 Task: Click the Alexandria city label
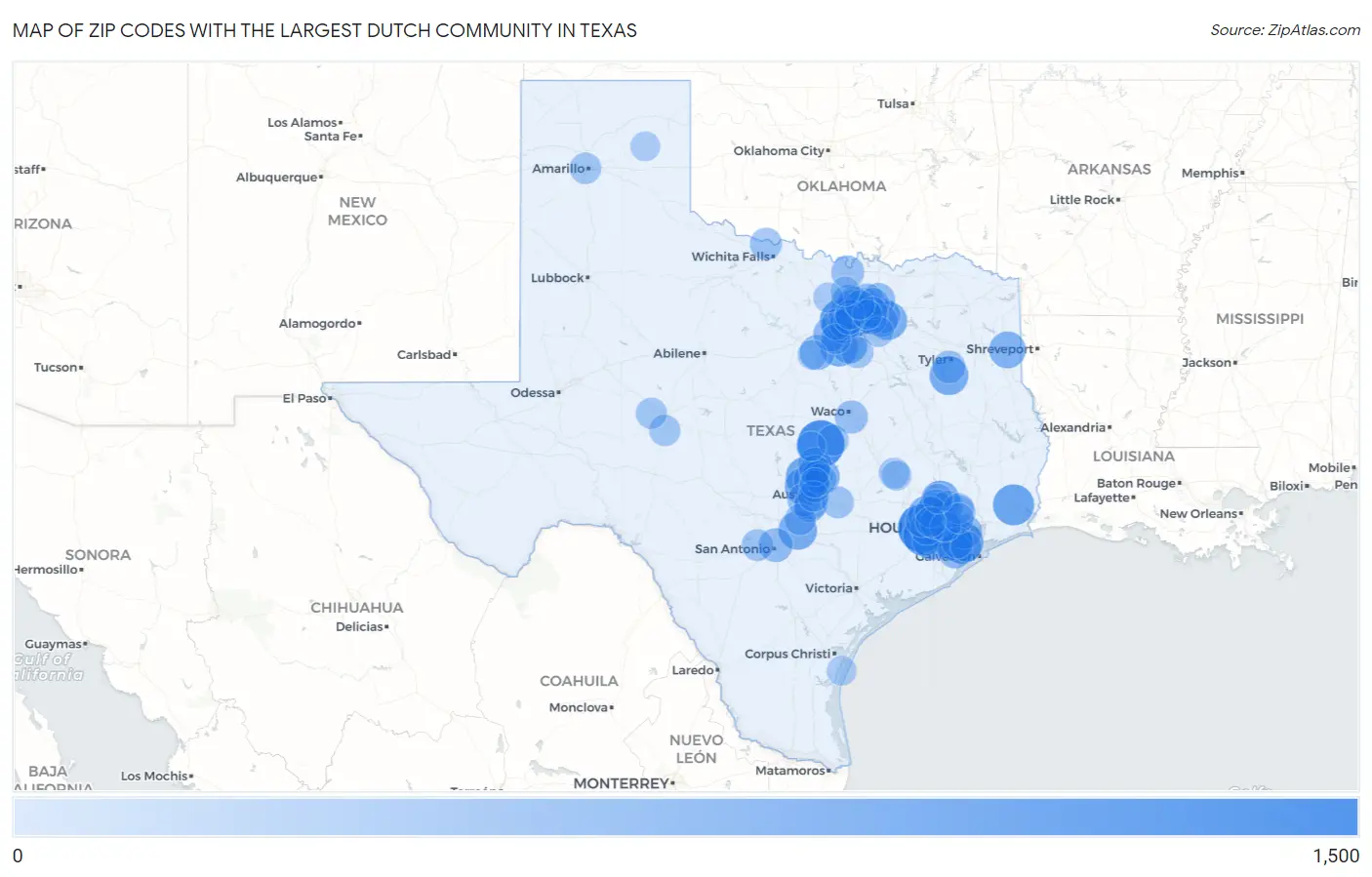1073,427
